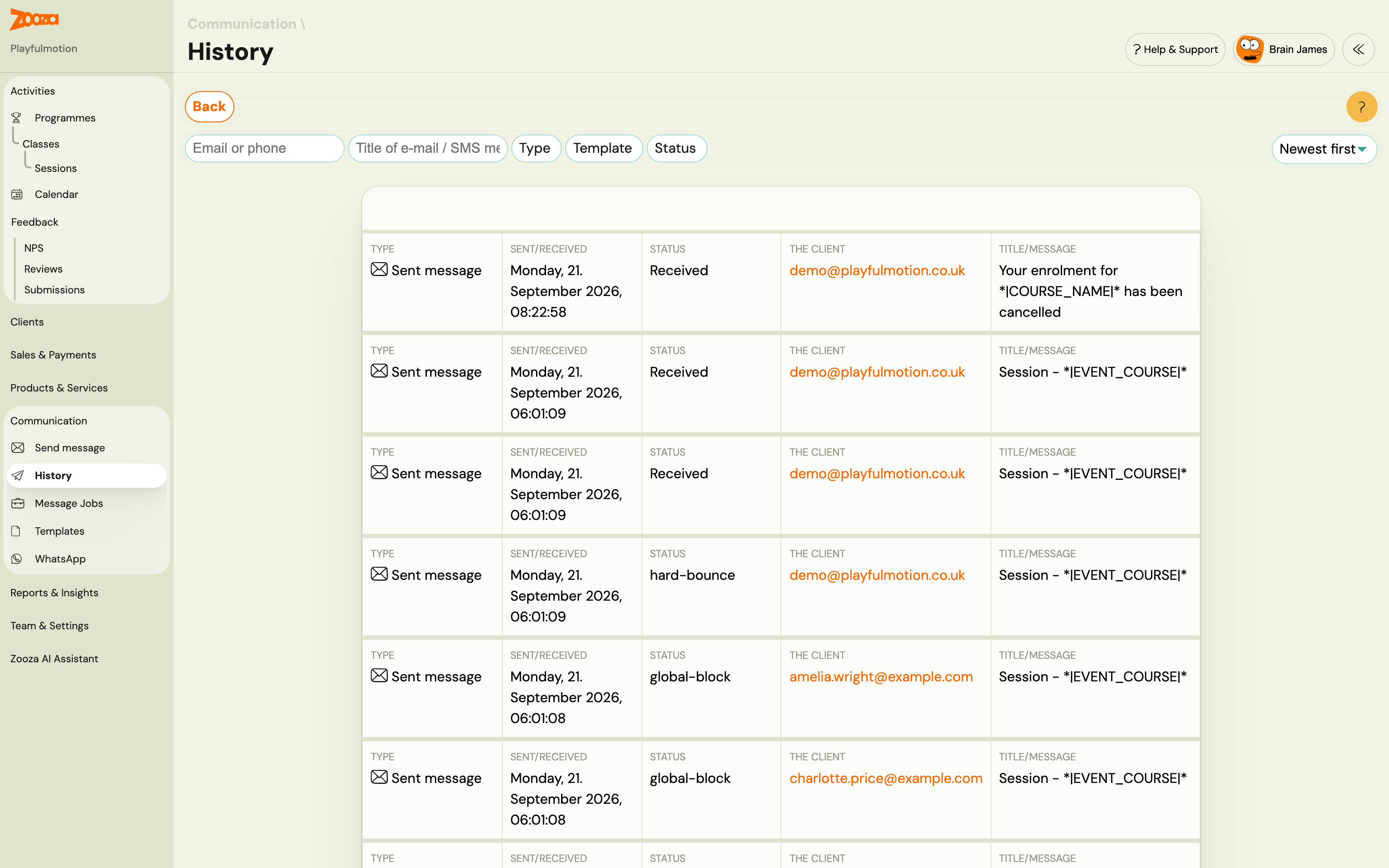Open Reviews under Feedback
This screenshot has height=868, width=1389.
point(43,269)
